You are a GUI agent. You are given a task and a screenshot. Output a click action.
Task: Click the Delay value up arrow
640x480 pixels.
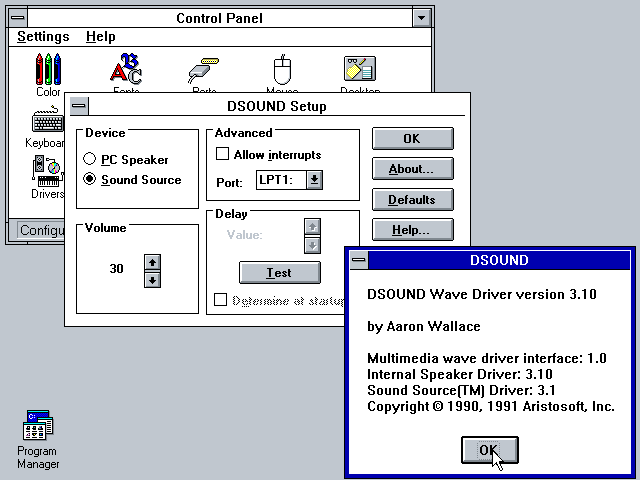tap(312, 227)
